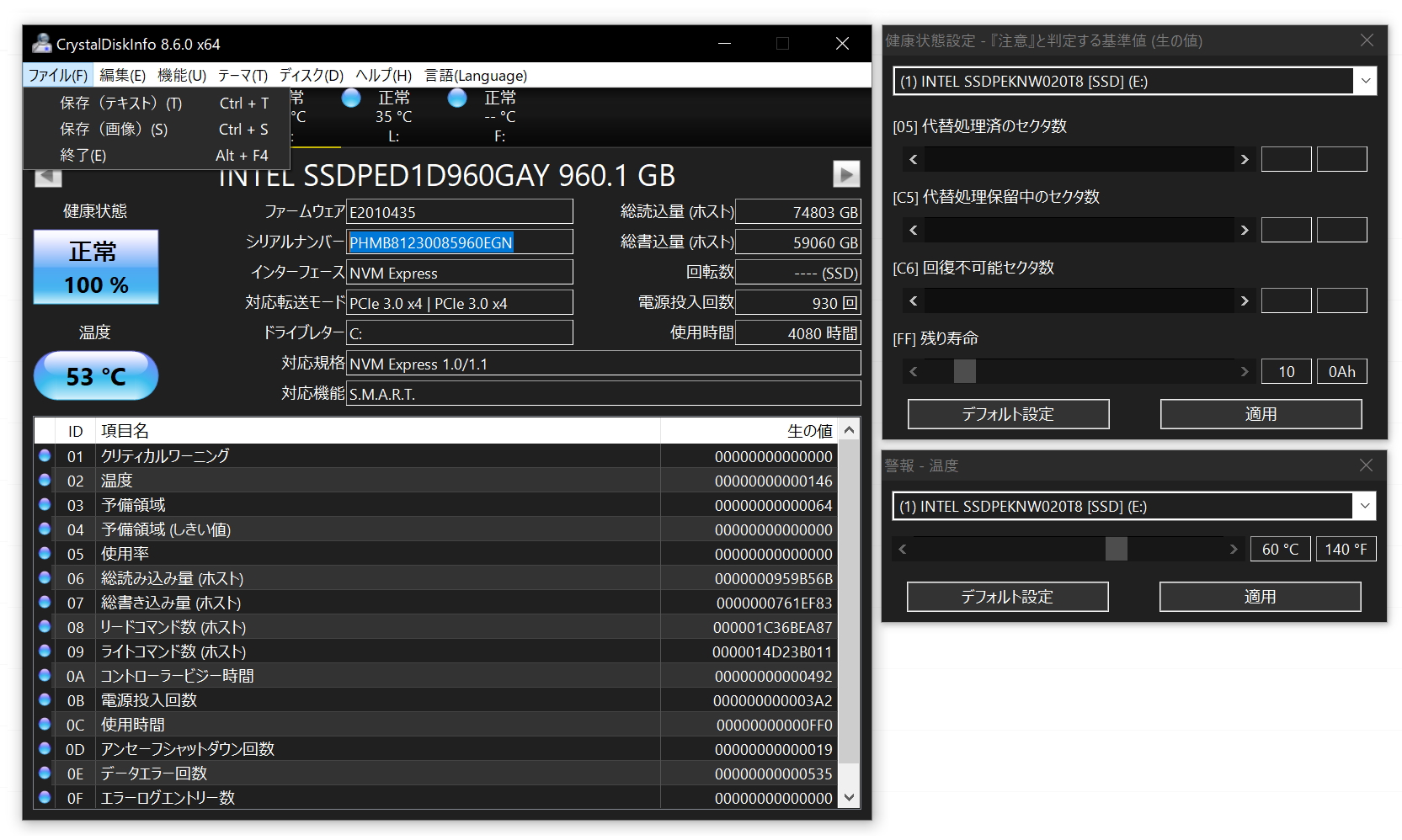
Task: Click the blue status dot beside 使用時間 attribute
Action: 45,724
